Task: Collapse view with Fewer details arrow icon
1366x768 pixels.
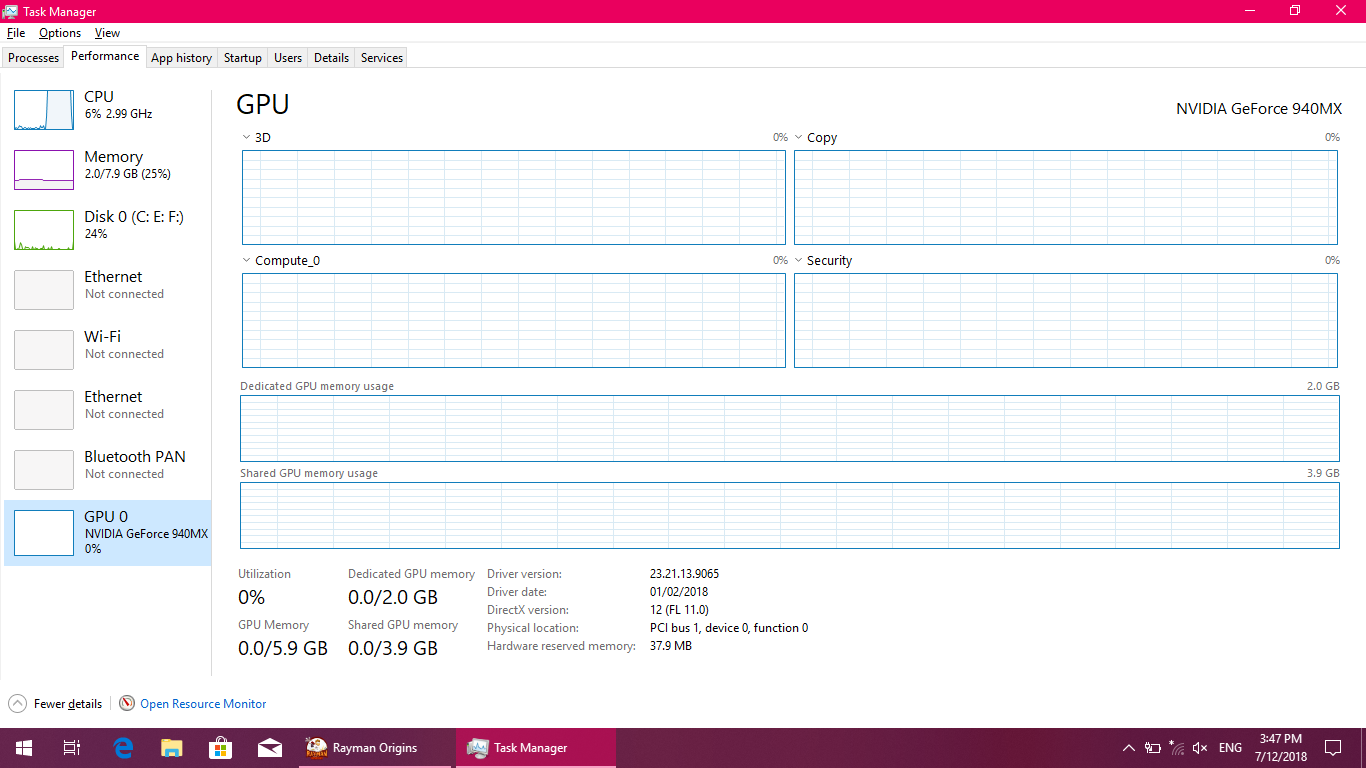Action: tap(18, 703)
